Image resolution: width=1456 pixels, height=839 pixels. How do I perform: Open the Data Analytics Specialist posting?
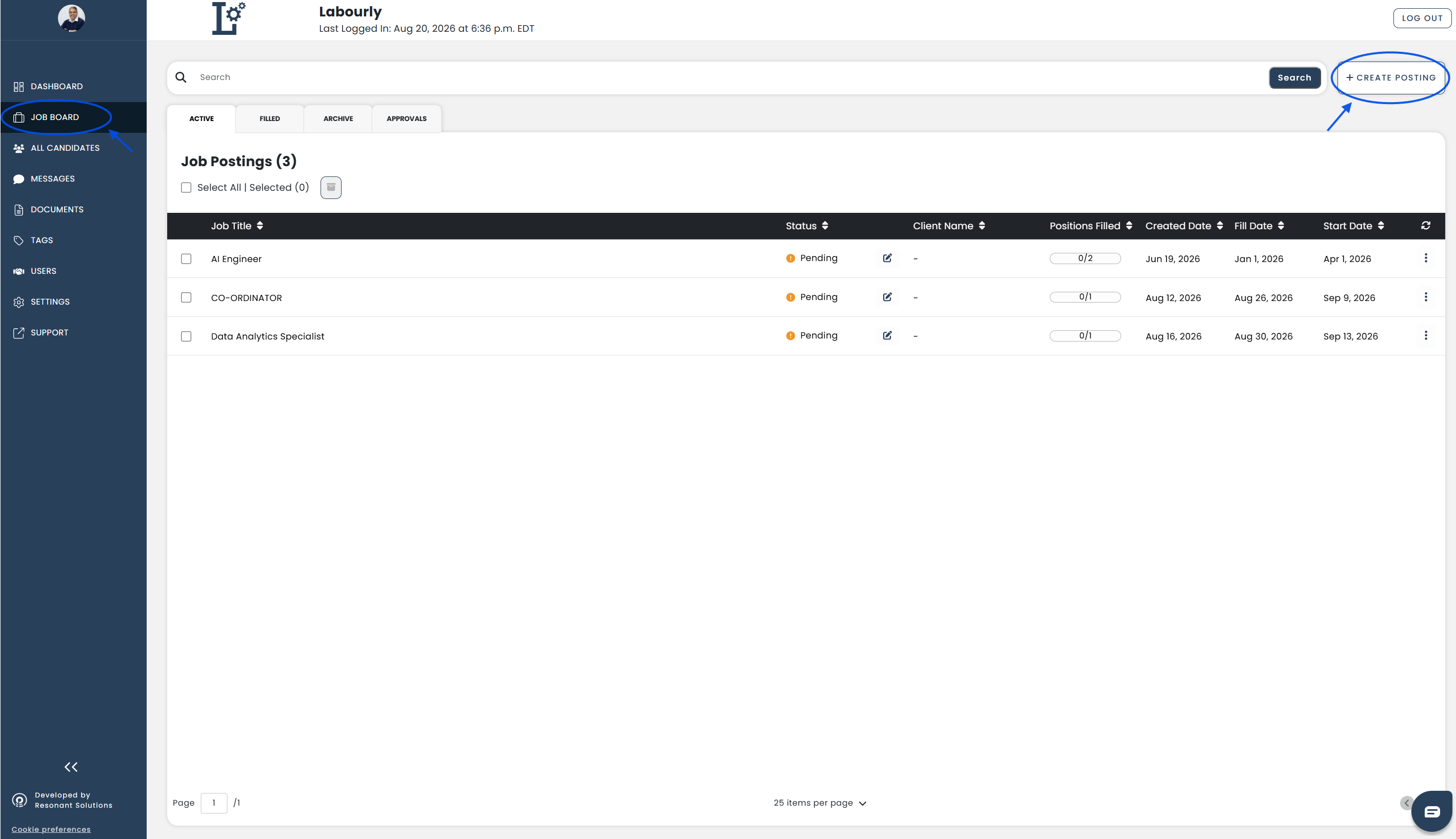click(267, 336)
